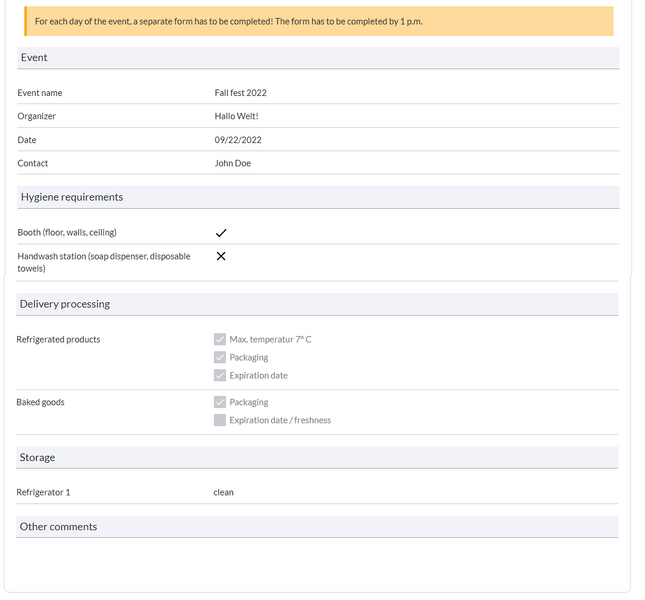Collapse the Hygiene requirements section header
Image resolution: width=645 pixels, height=600 pixels.
click(x=318, y=197)
